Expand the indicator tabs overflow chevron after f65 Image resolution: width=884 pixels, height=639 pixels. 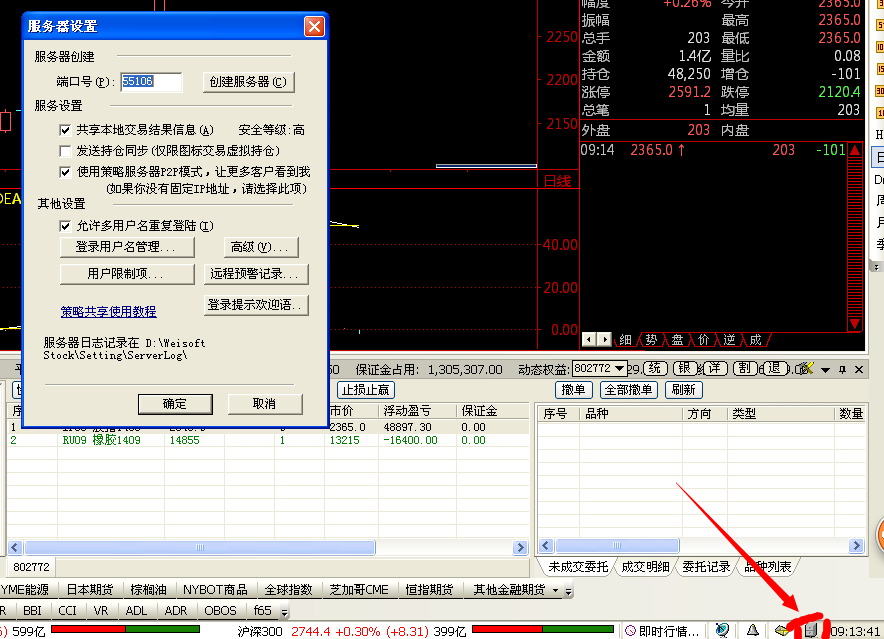(x=284, y=611)
